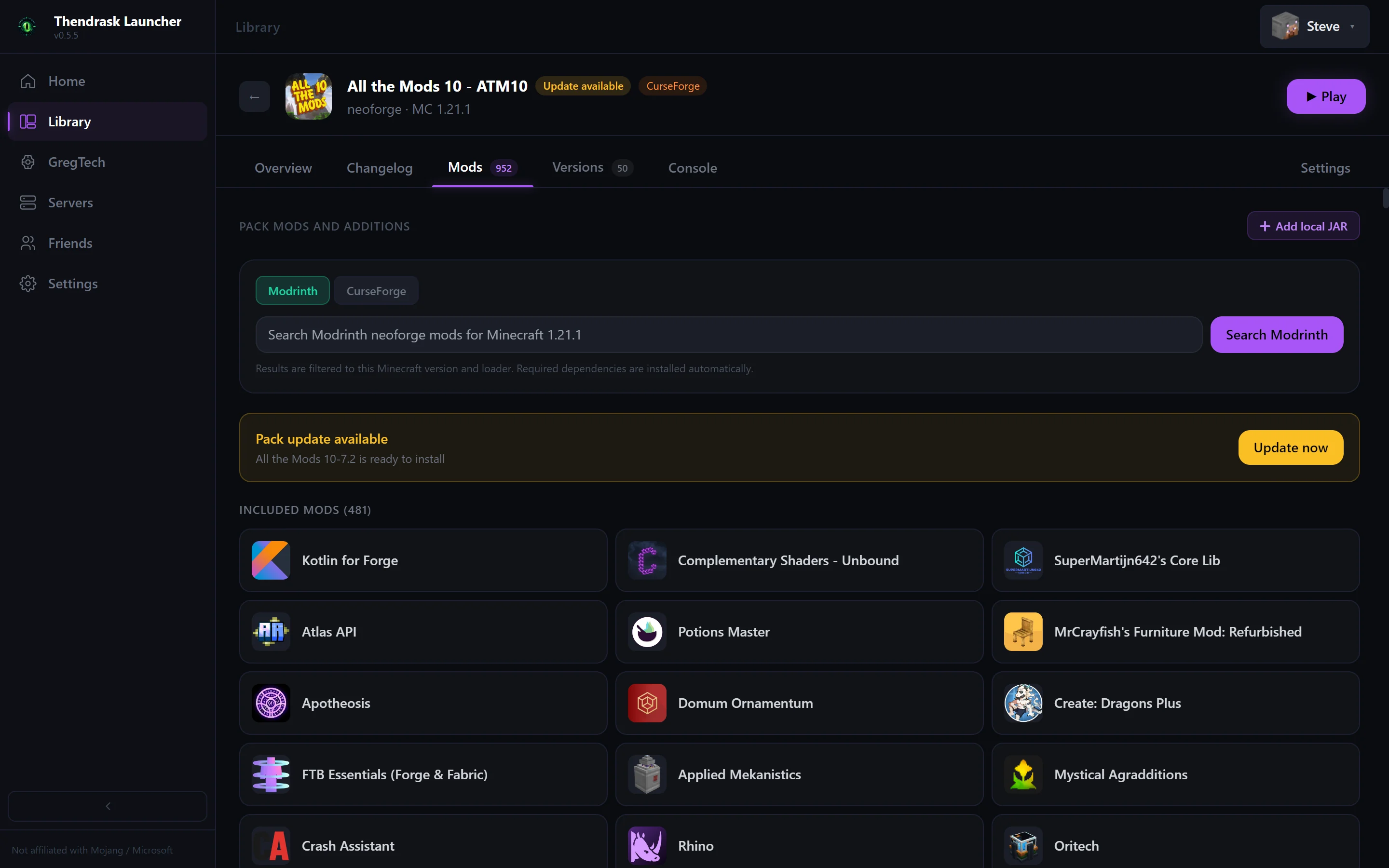Click the Play button

click(x=1326, y=96)
